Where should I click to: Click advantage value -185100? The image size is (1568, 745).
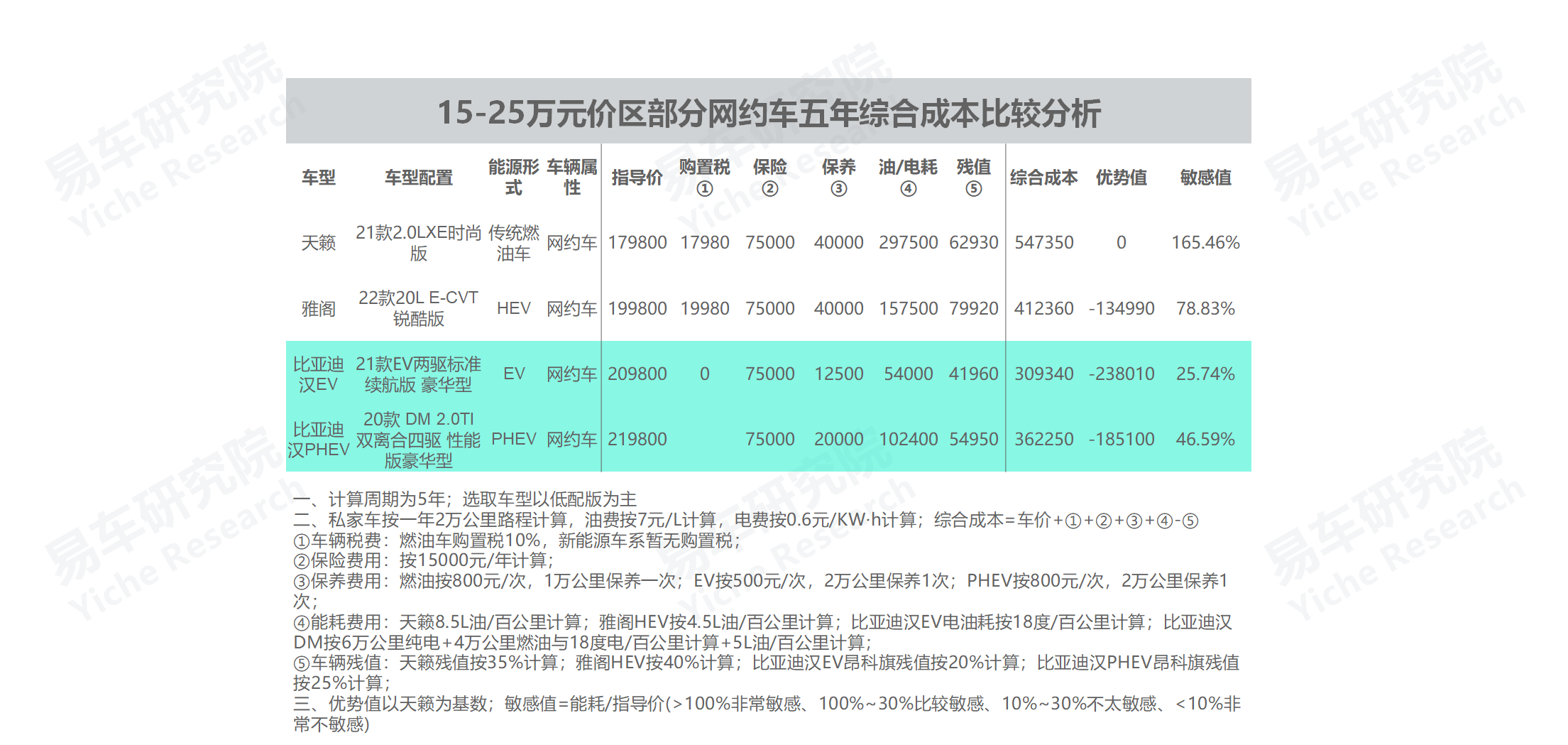coord(1121,440)
